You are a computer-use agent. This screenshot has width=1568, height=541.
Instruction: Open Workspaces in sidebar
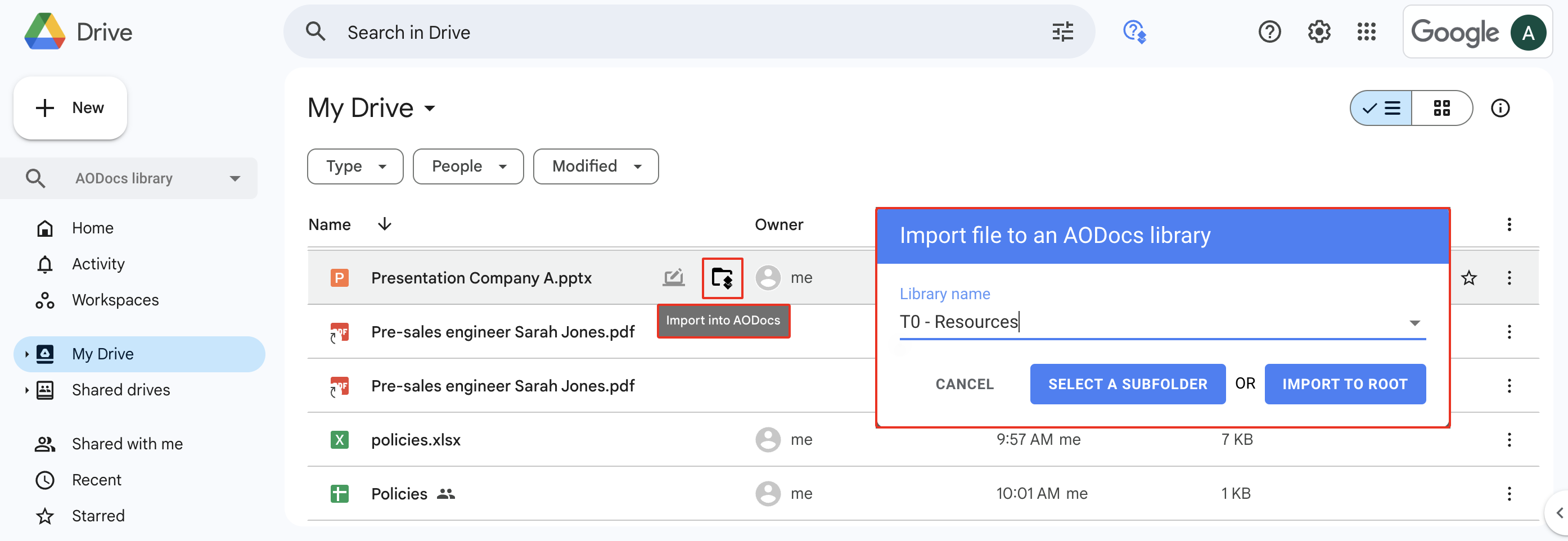pos(115,300)
